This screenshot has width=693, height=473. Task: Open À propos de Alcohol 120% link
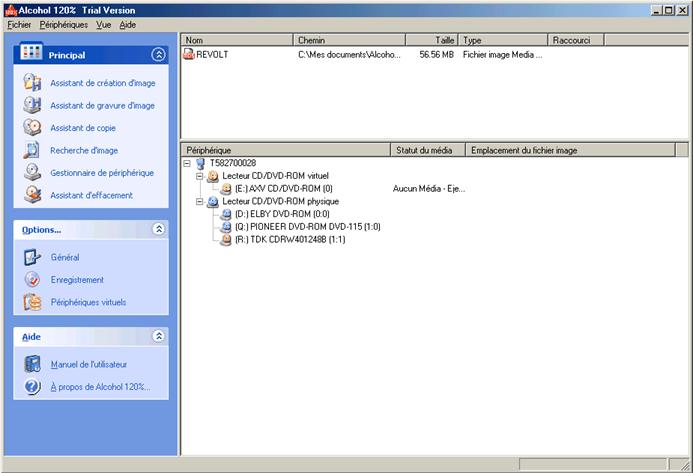click(x=100, y=387)
